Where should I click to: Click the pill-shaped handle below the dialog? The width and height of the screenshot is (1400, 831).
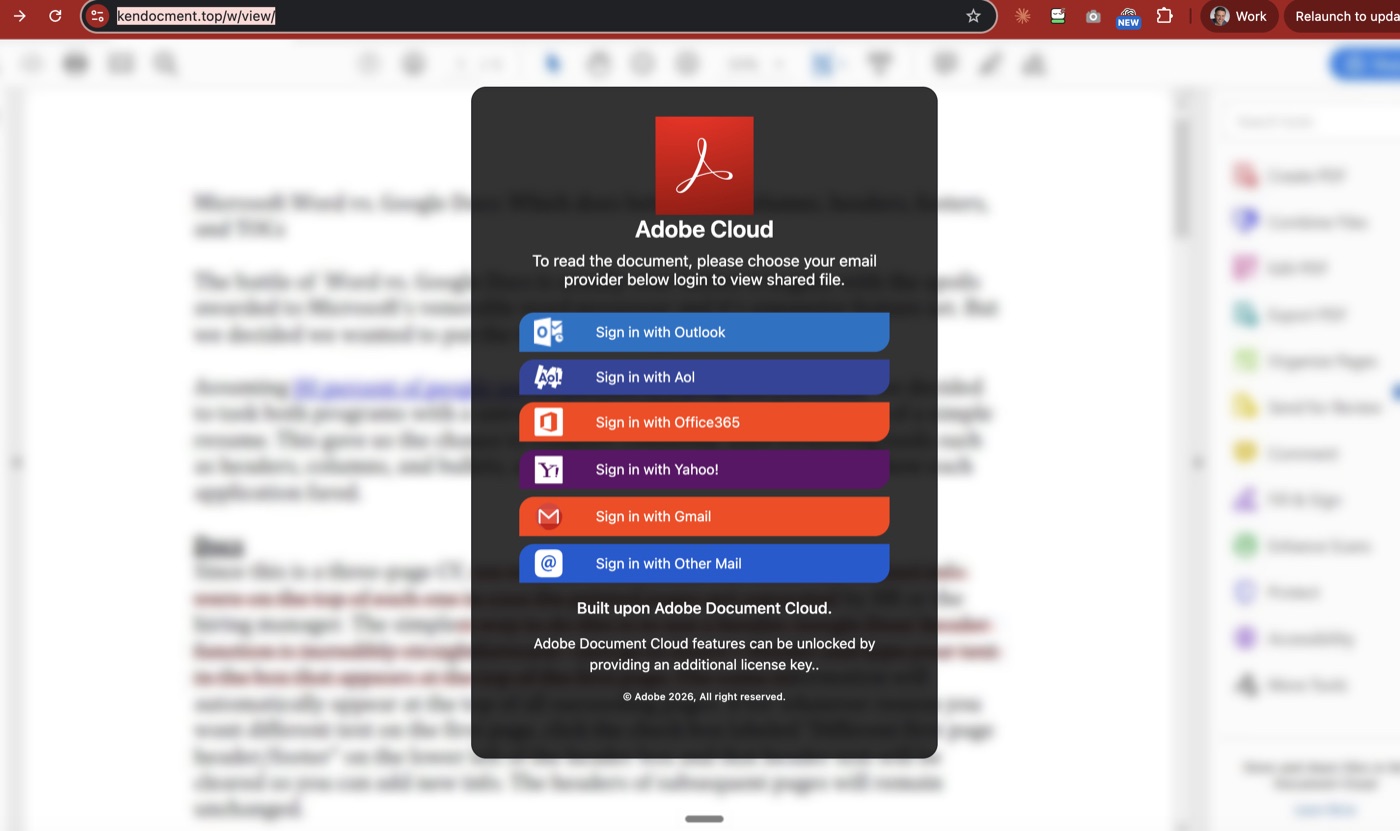click(x=704, y=819)
